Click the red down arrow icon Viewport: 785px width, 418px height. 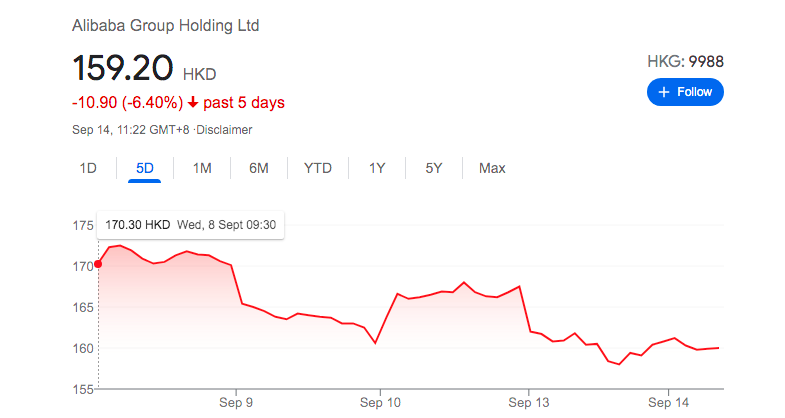coord(194,103)
